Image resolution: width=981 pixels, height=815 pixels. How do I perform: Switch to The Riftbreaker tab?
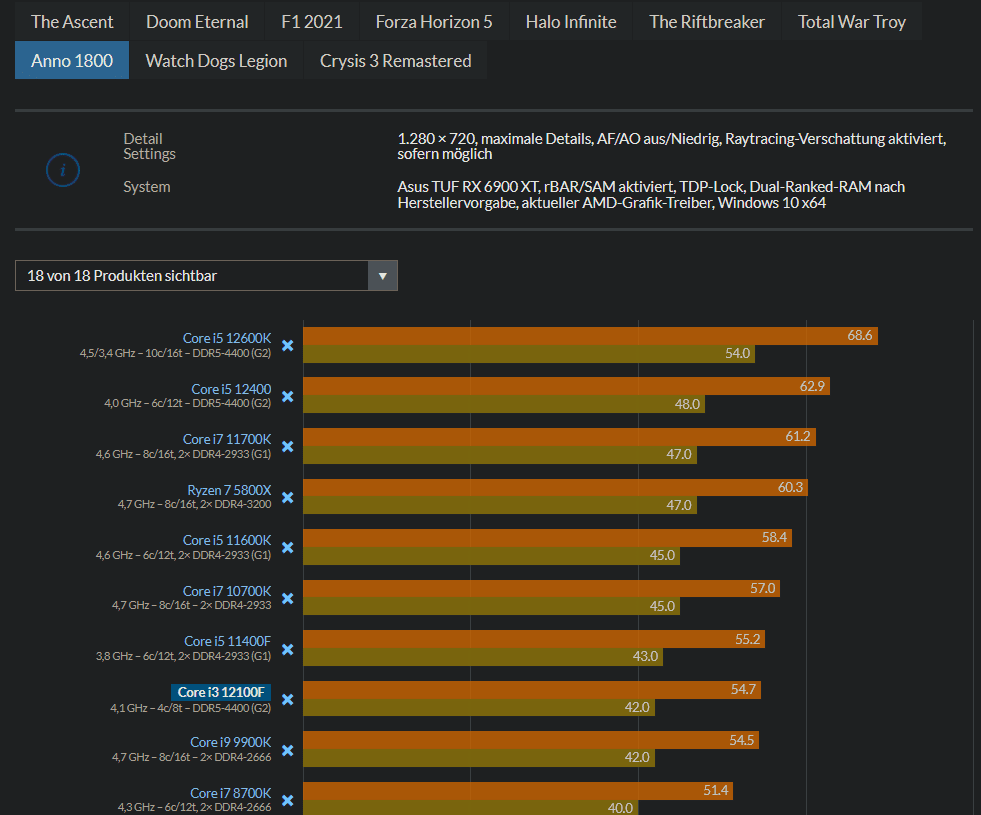coord(706,22)
